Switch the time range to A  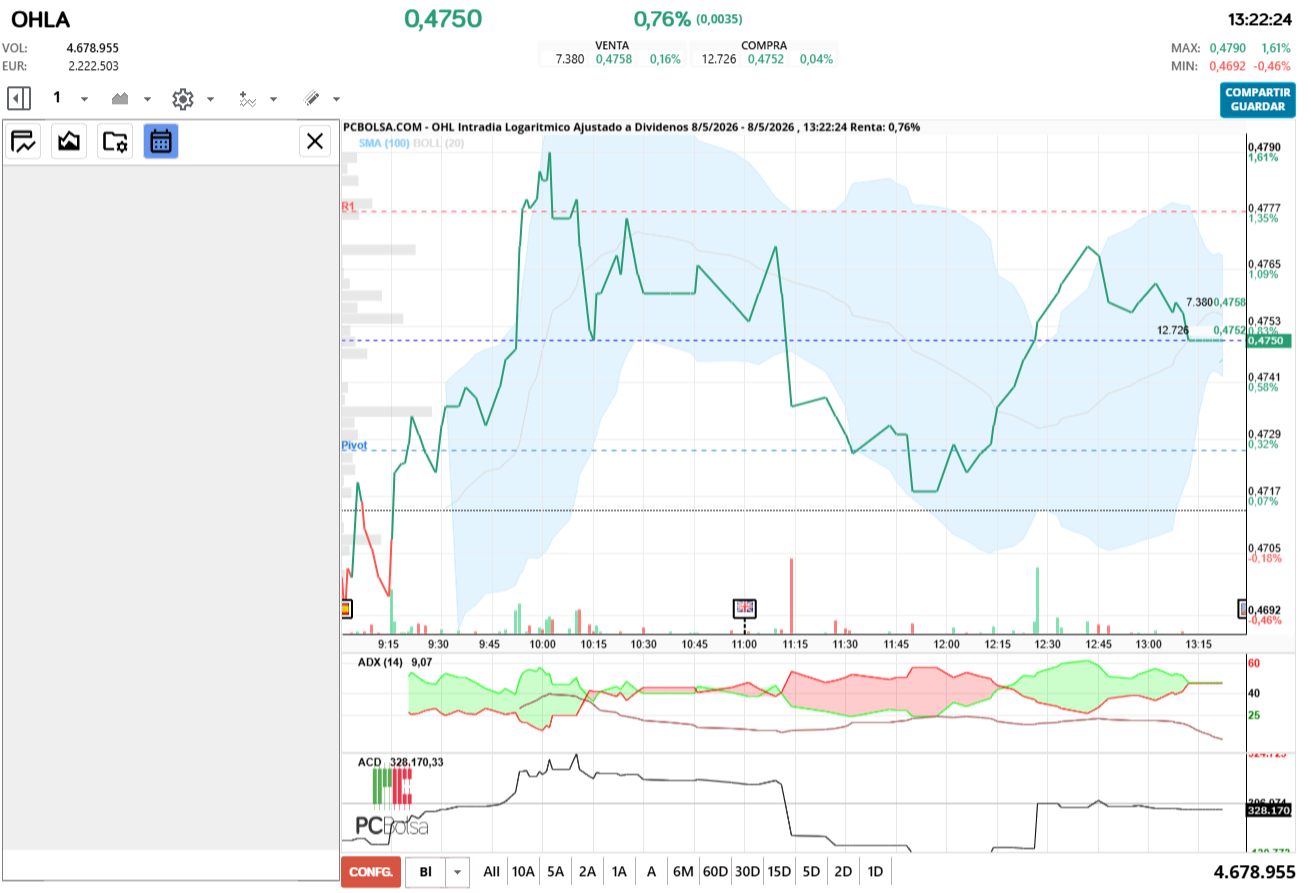pos(651,872)
